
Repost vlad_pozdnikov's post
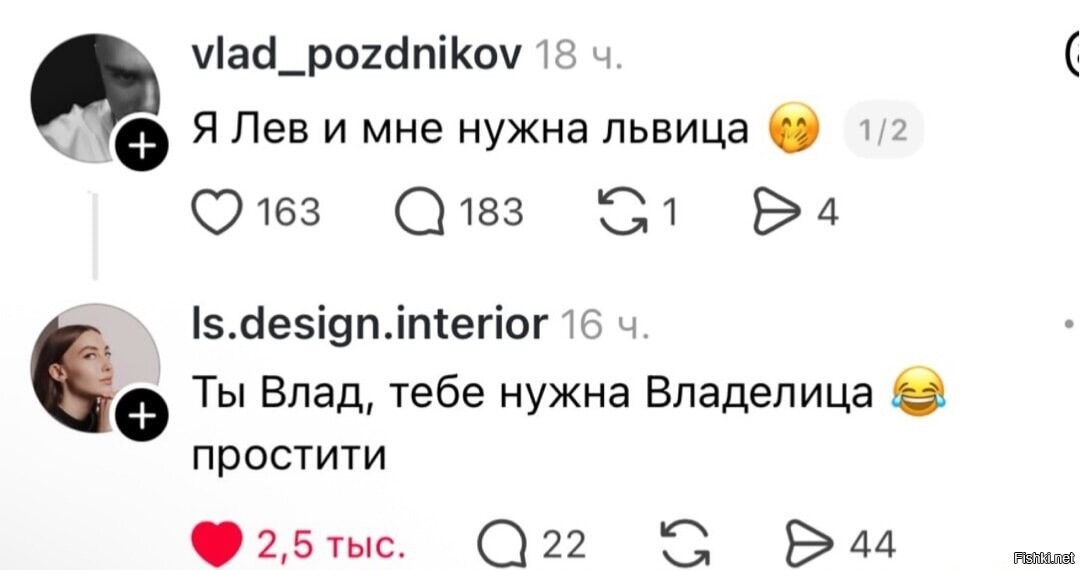pyautogui.click(x=620, y=211)
